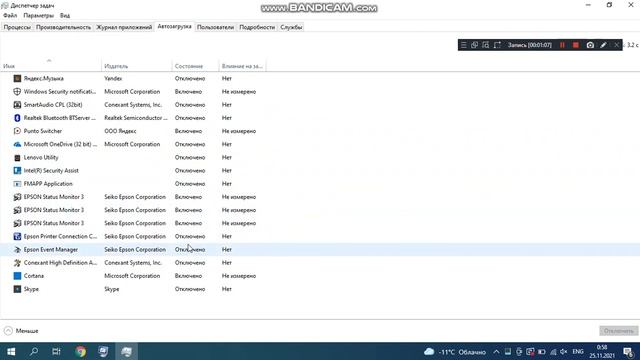
Task: Open the volume tray icon
Action: (x=564, y=352)
